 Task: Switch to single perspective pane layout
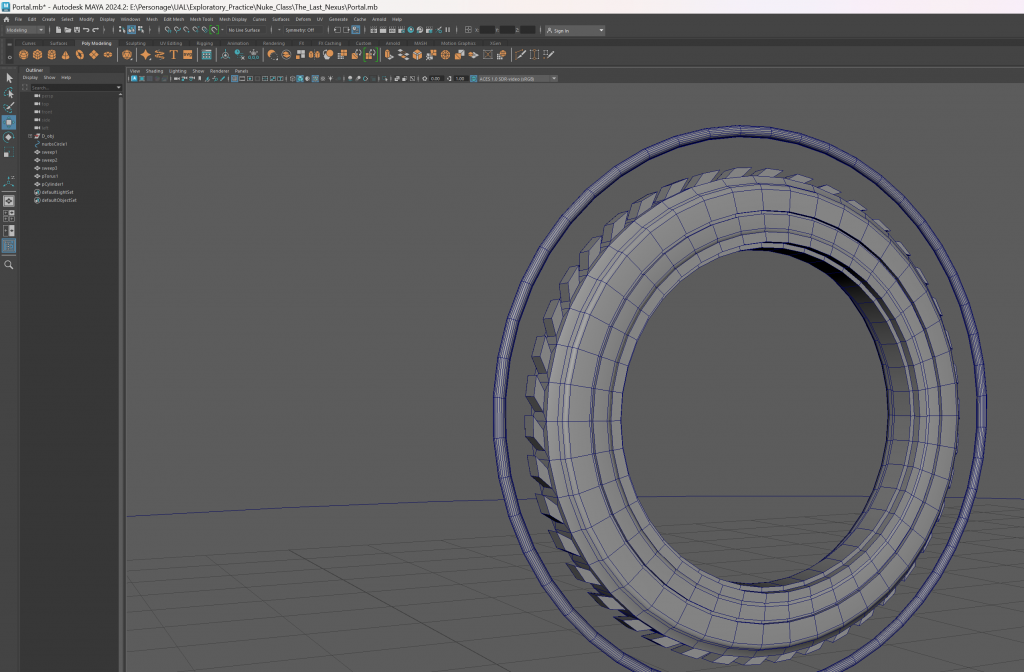[x=8, y=201]
